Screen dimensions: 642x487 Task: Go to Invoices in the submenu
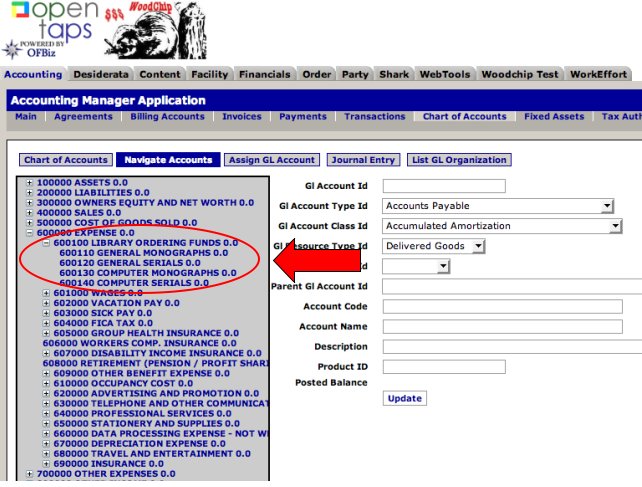[241, 117]
